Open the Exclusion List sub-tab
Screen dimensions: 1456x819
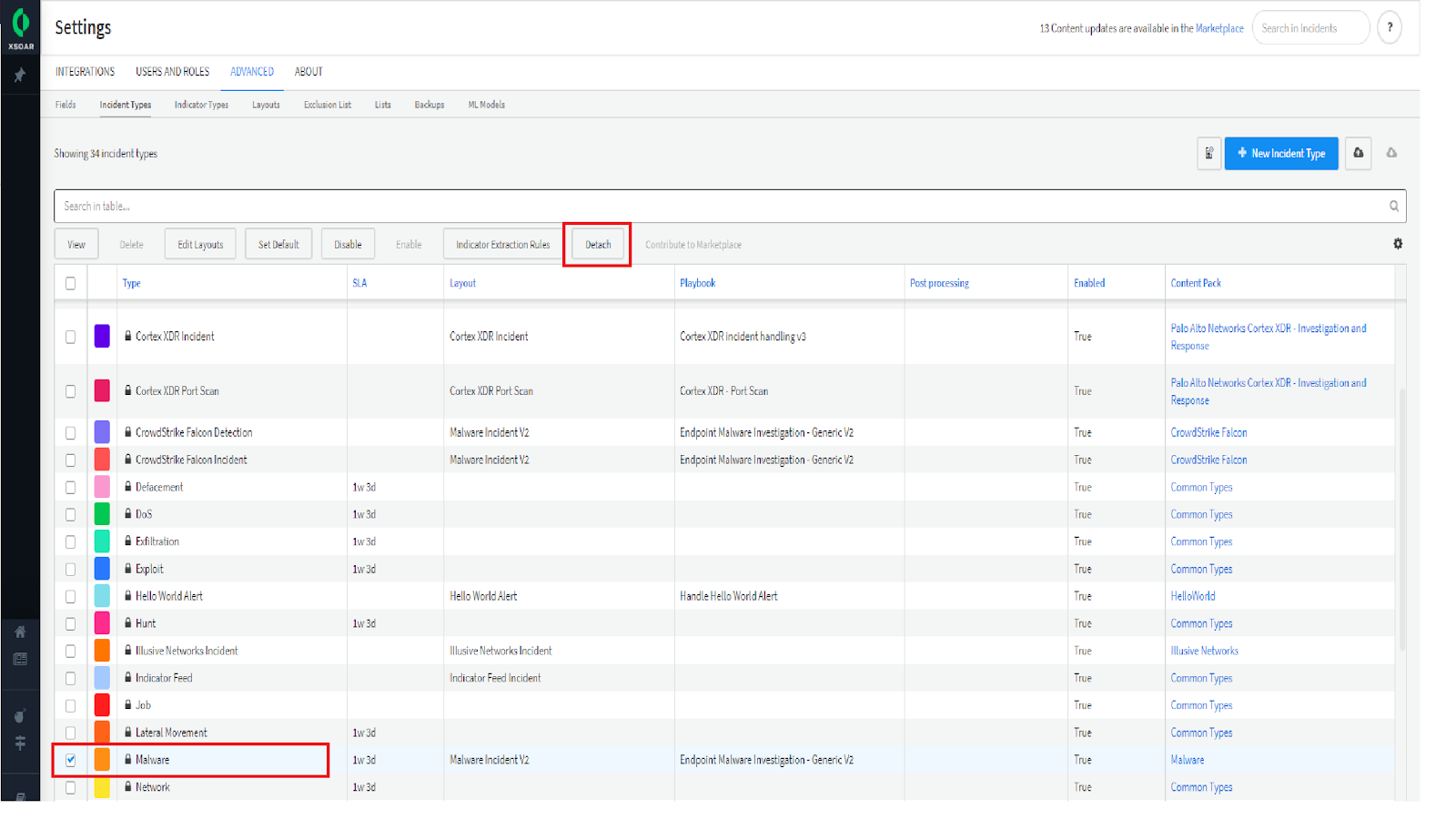coord(328,105)
